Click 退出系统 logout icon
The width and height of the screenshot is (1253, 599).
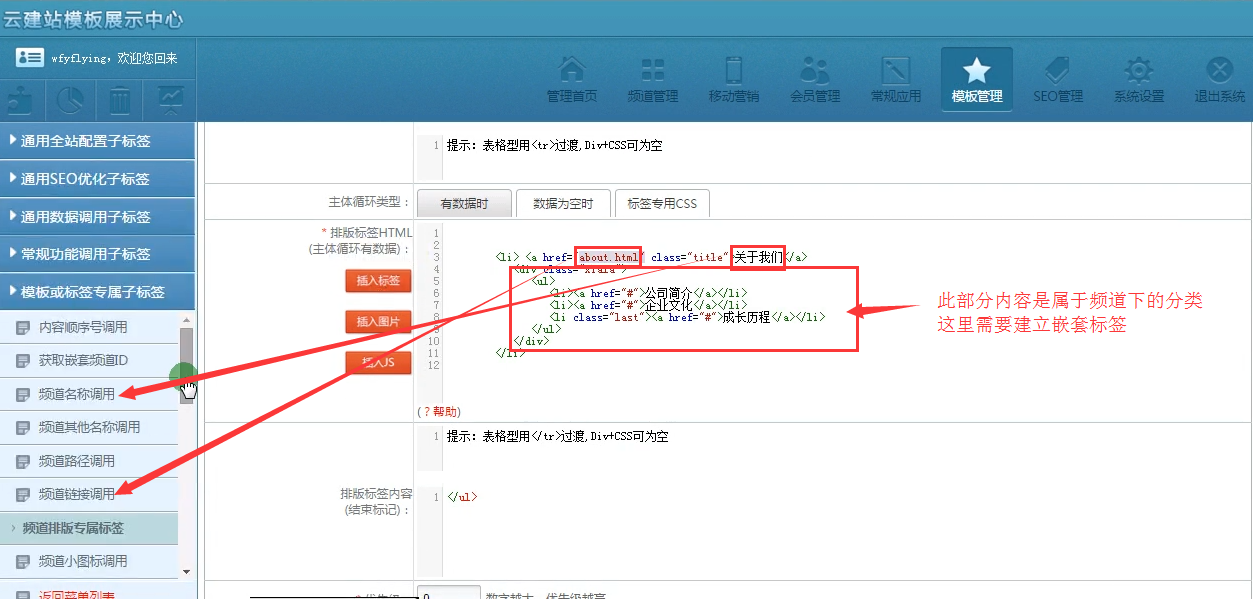click(1219, 79)
